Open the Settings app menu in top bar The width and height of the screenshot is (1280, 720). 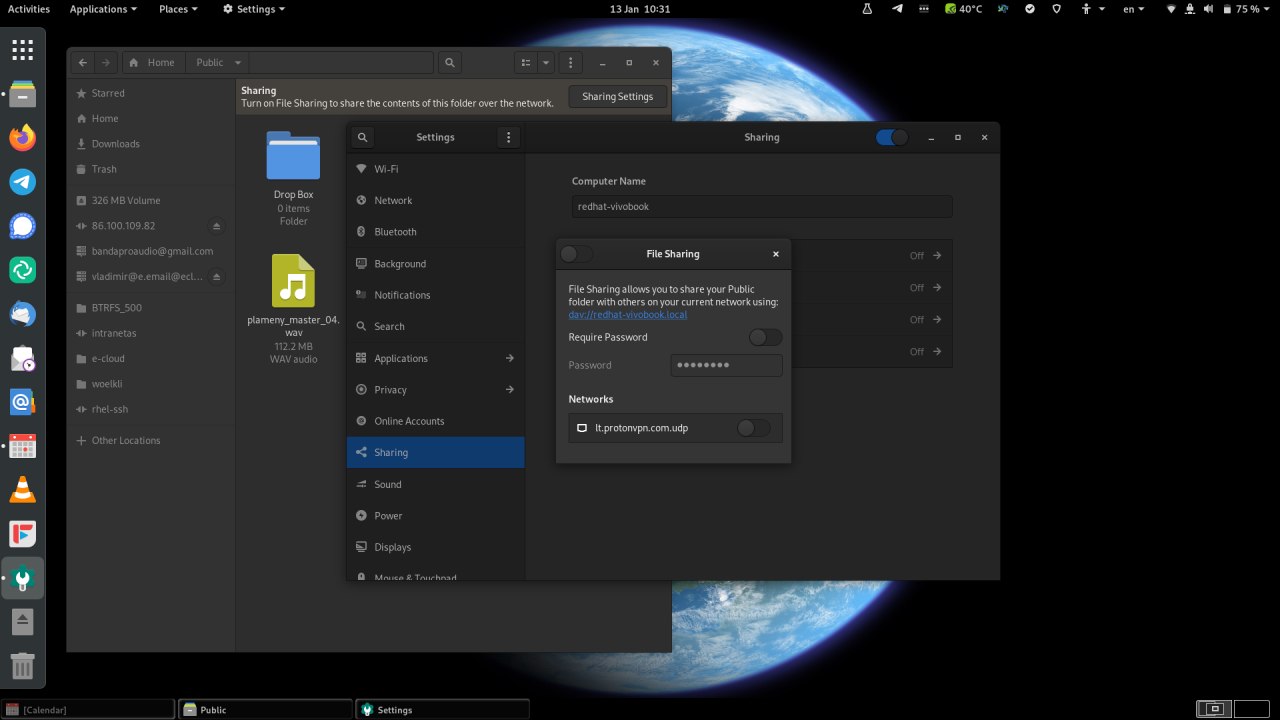click(254, 9)
